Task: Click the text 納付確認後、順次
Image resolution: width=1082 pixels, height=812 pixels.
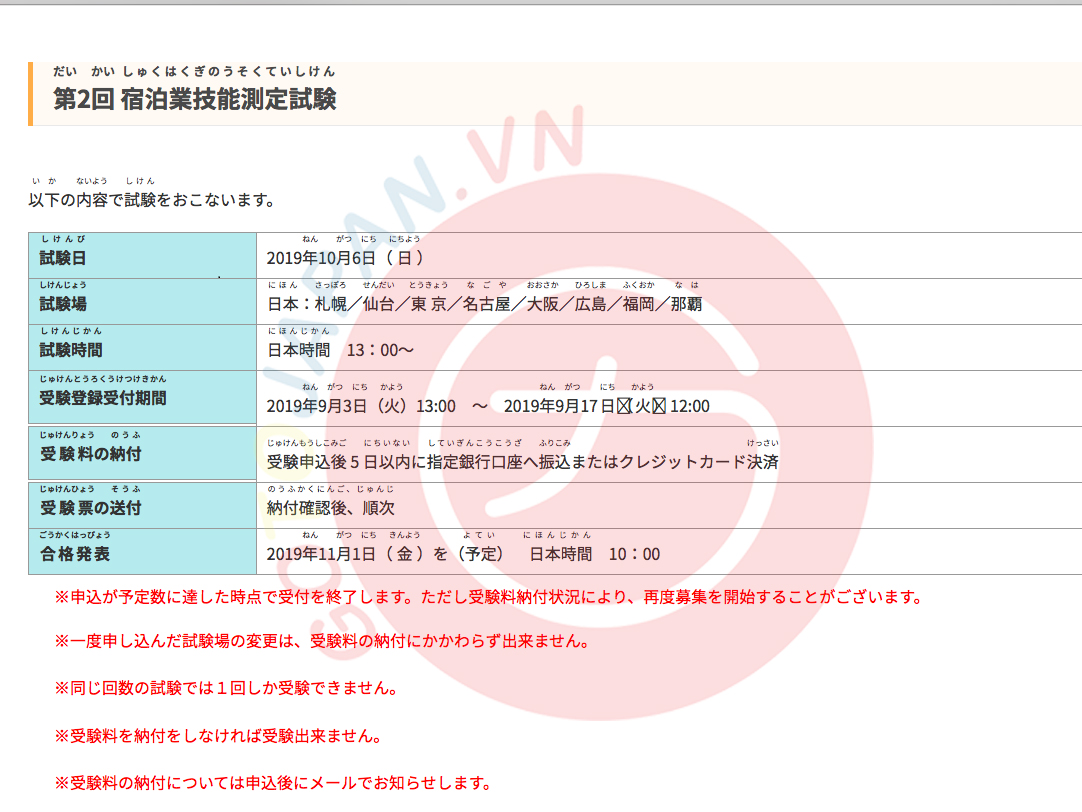Action: pyautogui.click(x=327, y=508)
